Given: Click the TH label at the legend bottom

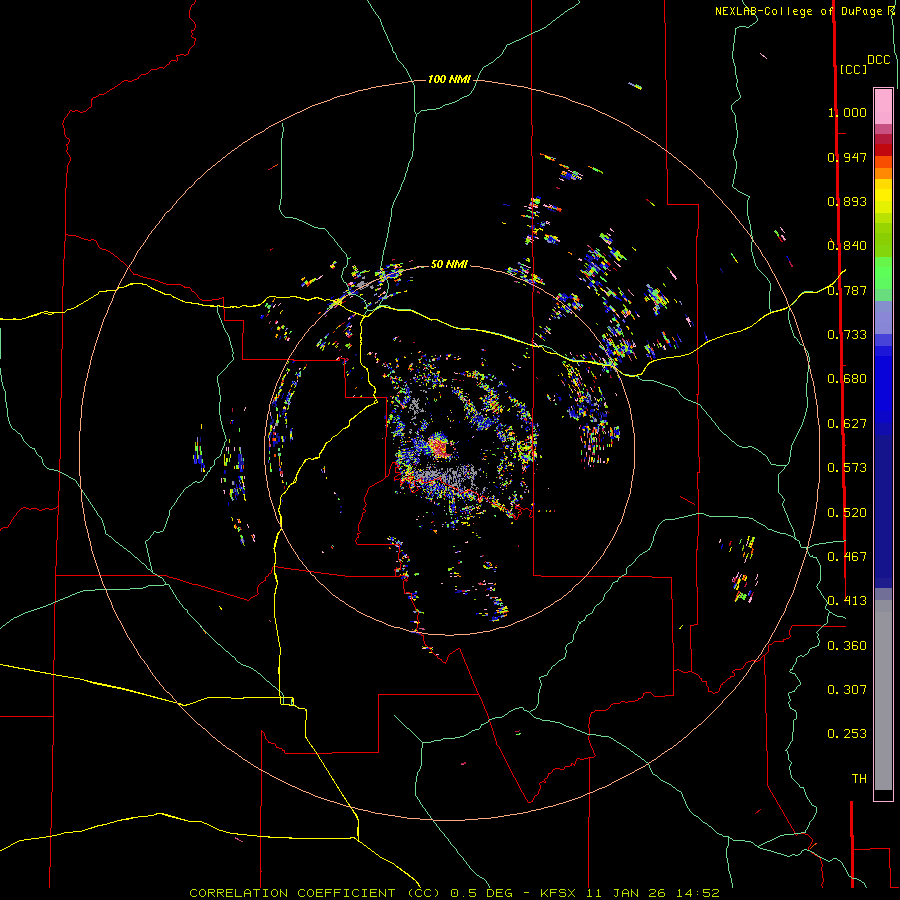Looking at the screenshot, I should [859, 779].
